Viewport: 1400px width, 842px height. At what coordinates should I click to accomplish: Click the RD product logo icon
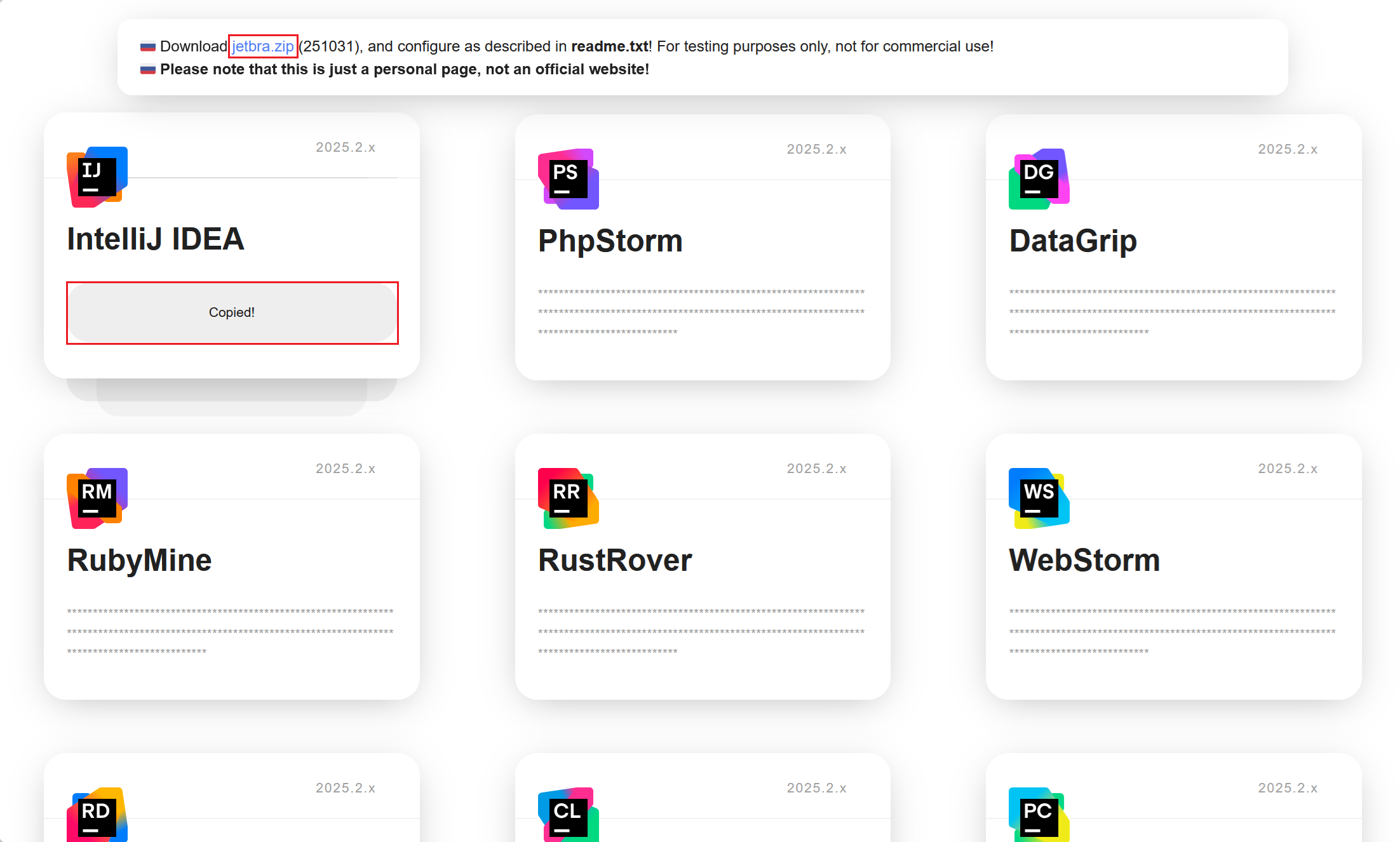97,815
